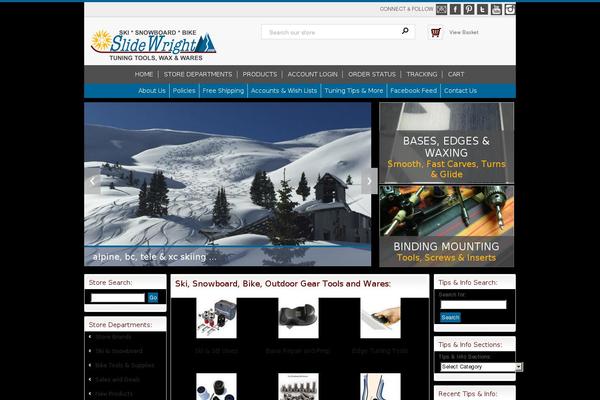This screenshot has height=400, width=600.
Task: Click the first icon after Connect & Follow
Action: (441, 9)
